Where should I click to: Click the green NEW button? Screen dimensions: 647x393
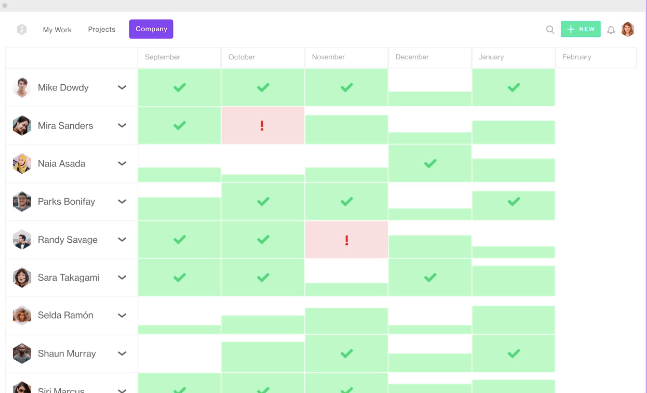(581, 29)
